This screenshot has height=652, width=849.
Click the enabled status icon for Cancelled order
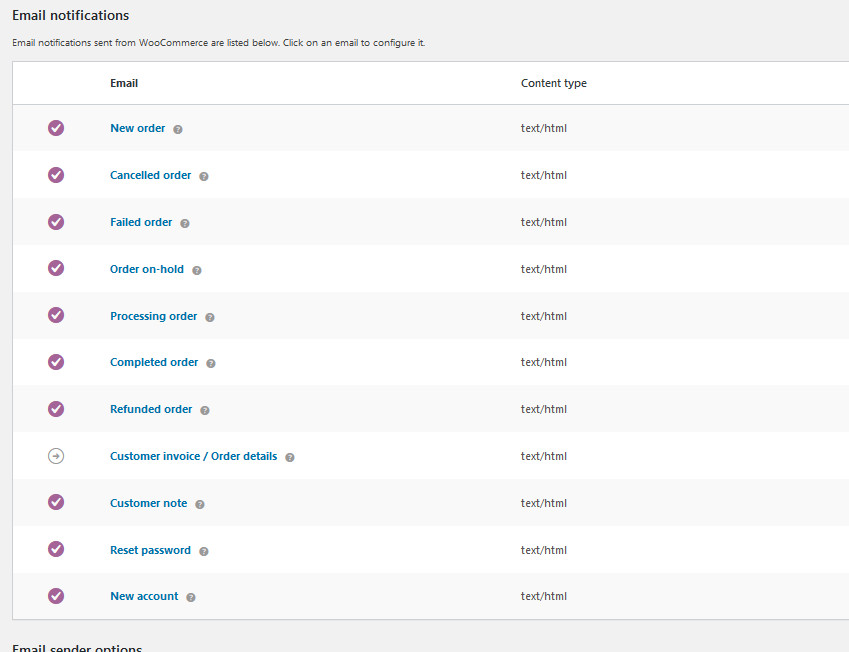point(56,175)
